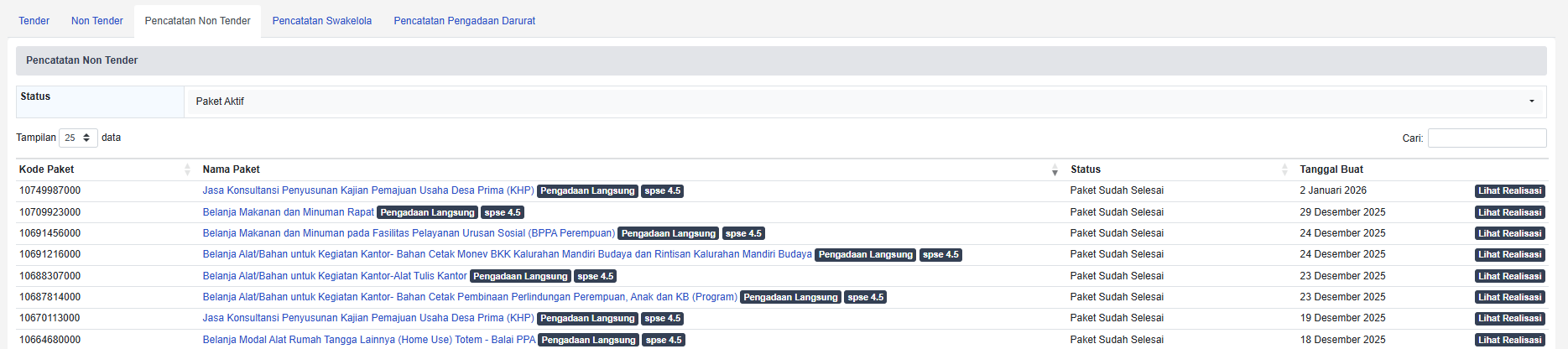Click Lihat Realisasi for package 10691216000
The image size is (1568, 349).
pos(1509,254)
